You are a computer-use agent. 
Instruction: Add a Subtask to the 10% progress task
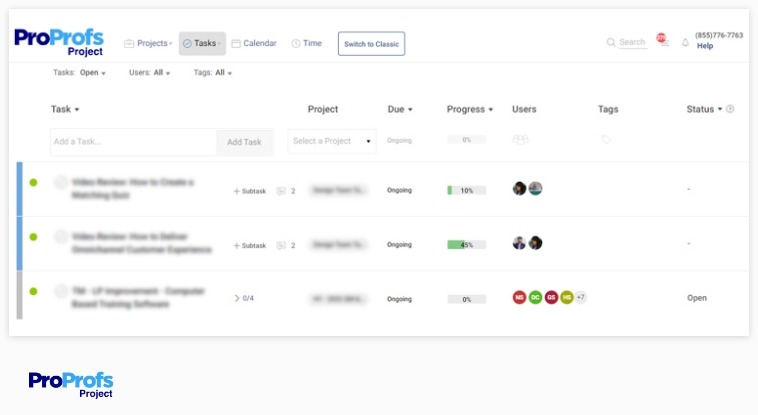click(x=250, y=191)
